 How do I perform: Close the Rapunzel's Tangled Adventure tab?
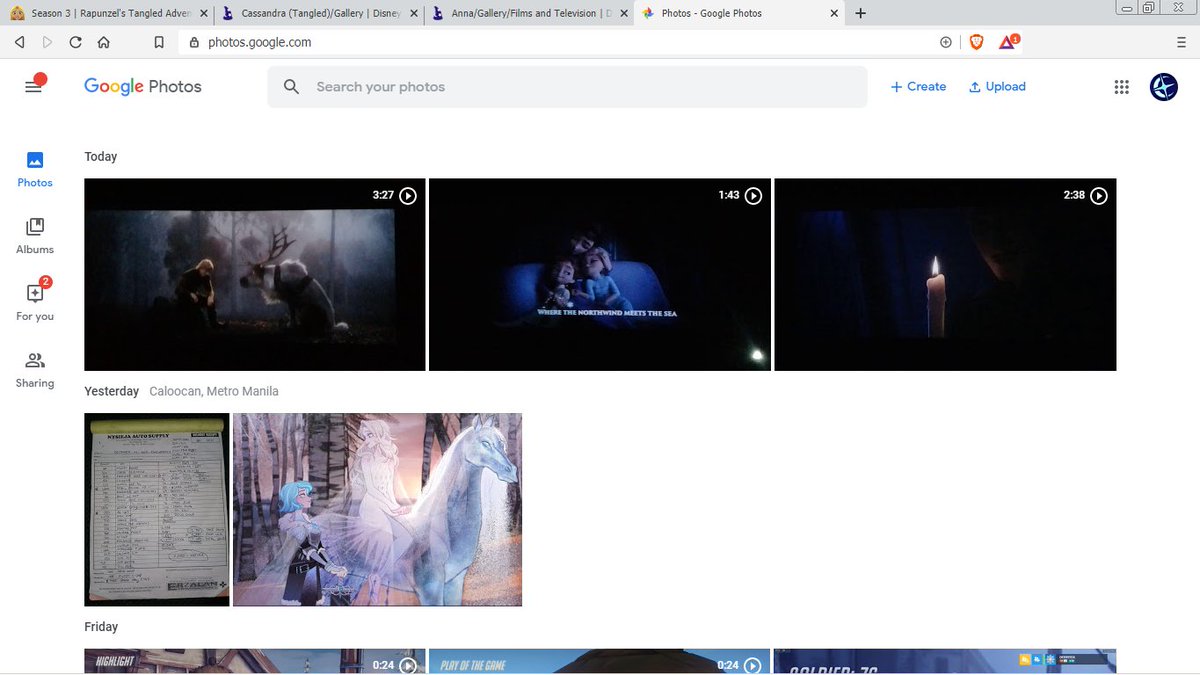(203, 13)
